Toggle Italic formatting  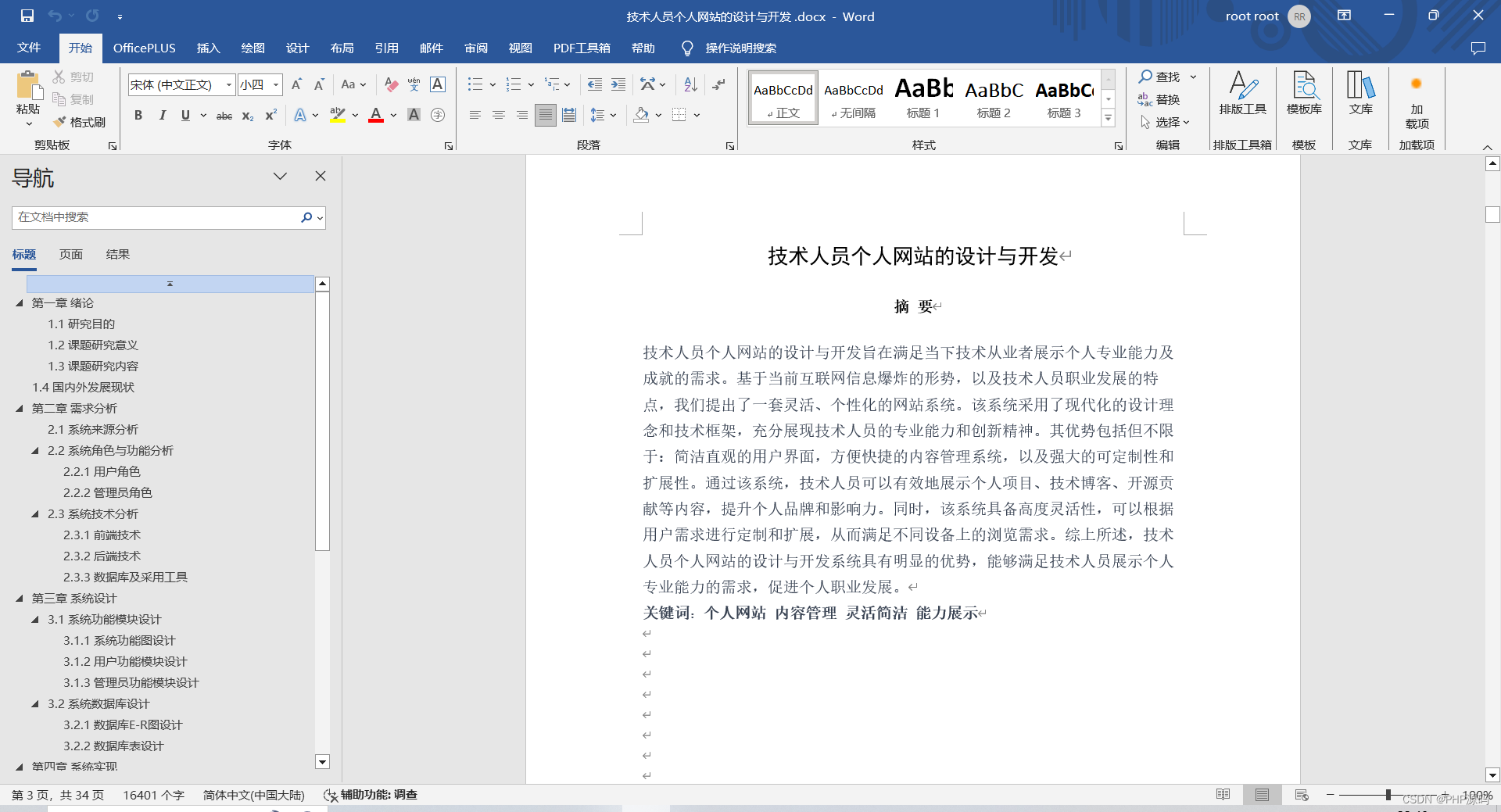(x=162, y=116)
